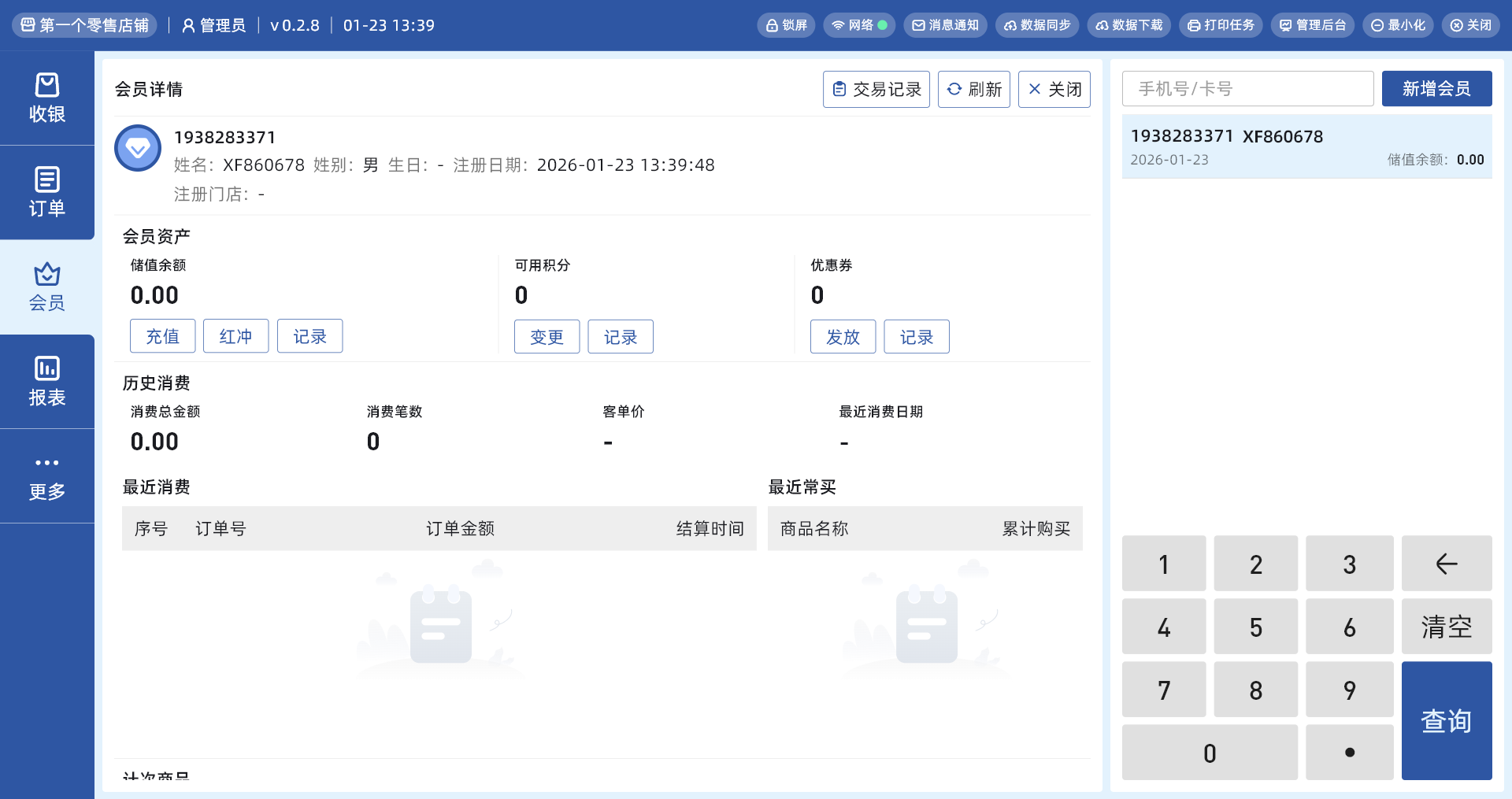Open the 收银 cashier section in sidebar
The height and width of the screenshot is (799, 1512).
coord(47,98)
